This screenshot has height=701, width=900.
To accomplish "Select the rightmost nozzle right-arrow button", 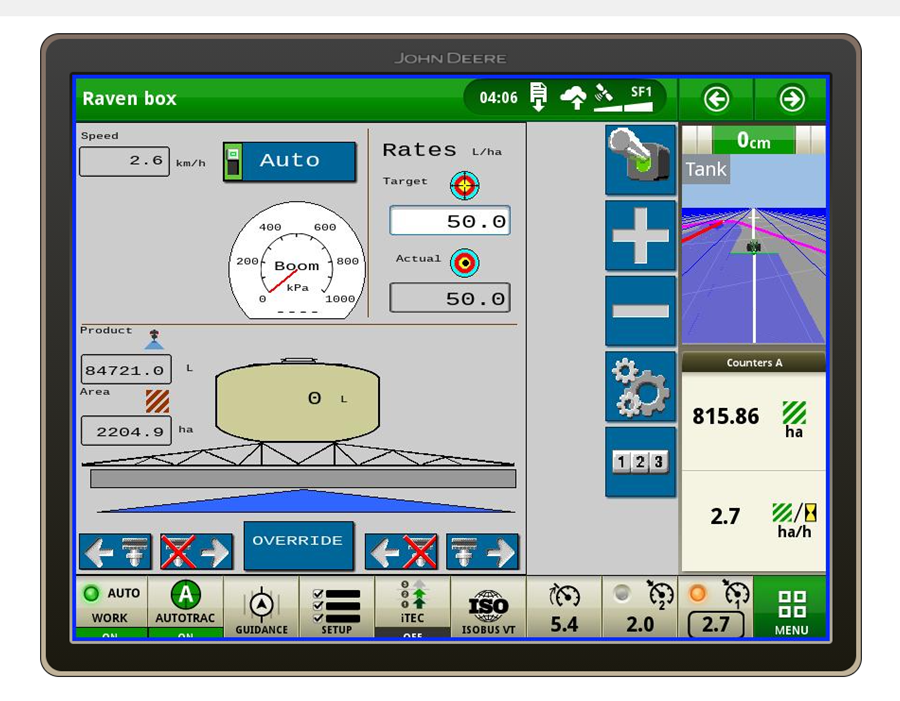I will (482, 552).
